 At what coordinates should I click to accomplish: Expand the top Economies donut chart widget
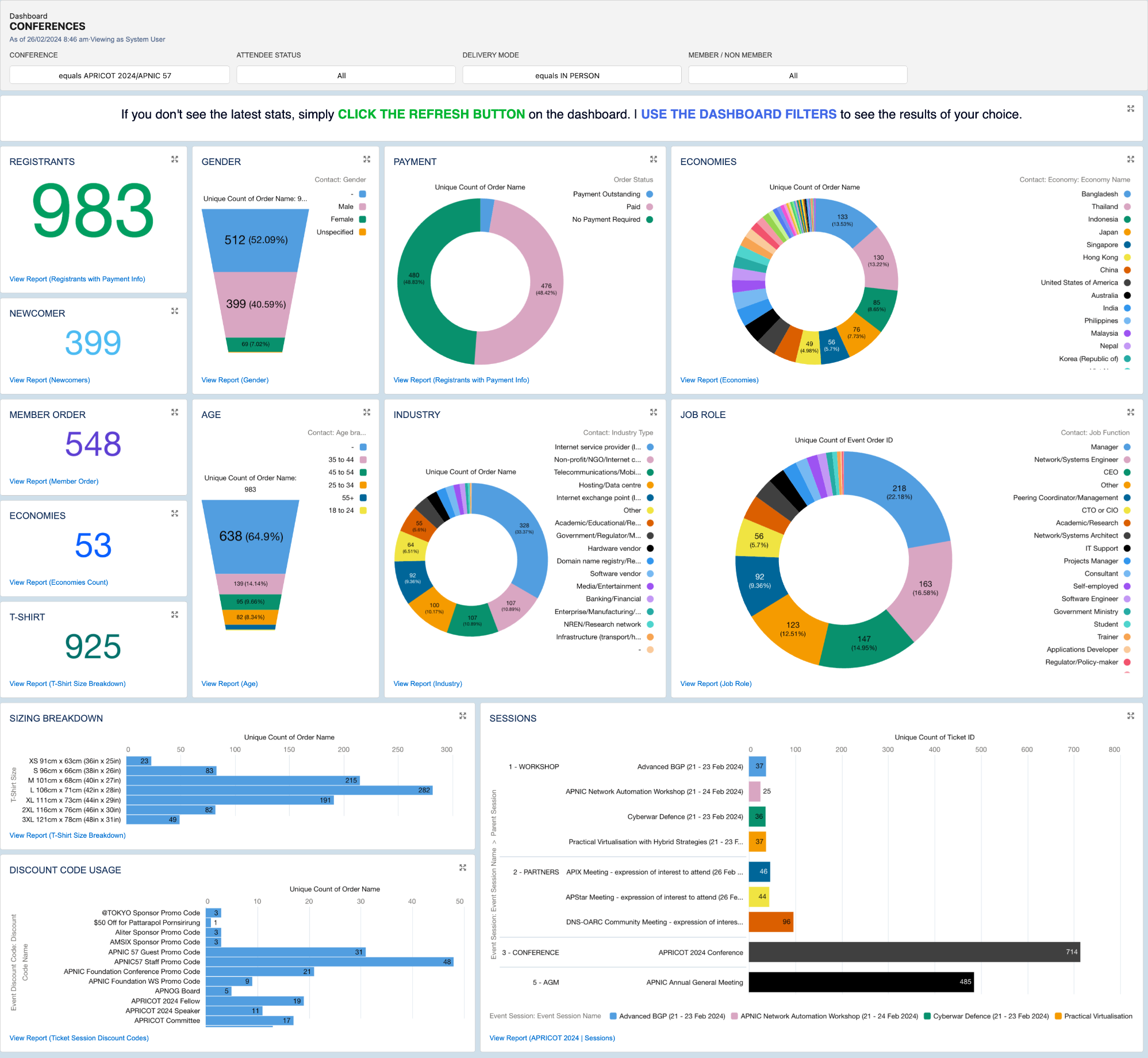click(1131, 159)
